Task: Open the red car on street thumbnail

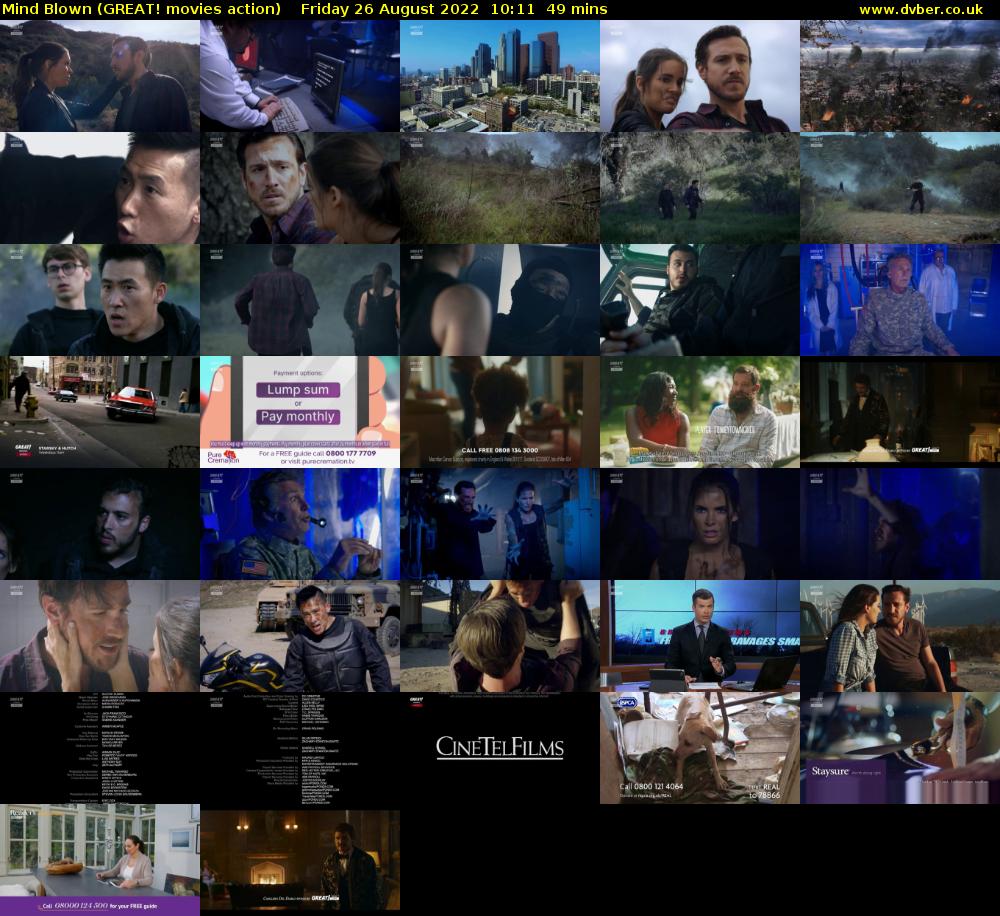Action: [99, 412]
